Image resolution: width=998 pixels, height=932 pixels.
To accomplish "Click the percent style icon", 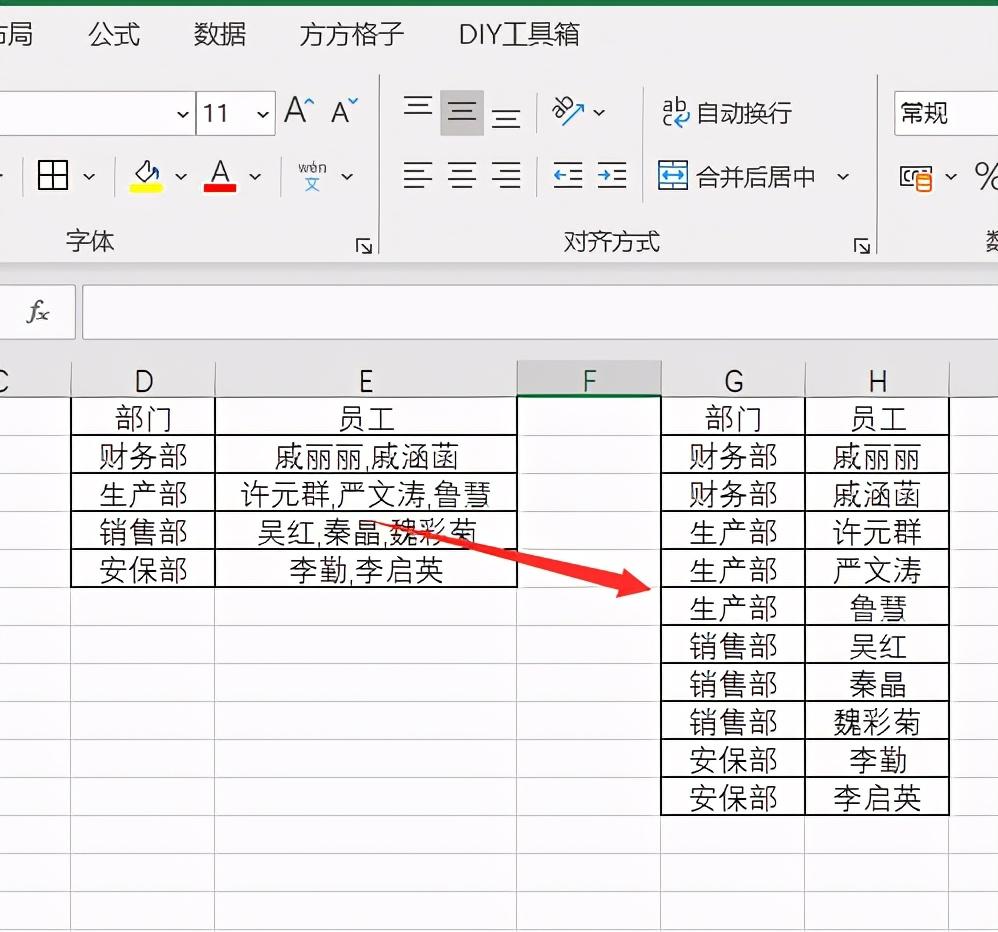I will tap(985, 176).
